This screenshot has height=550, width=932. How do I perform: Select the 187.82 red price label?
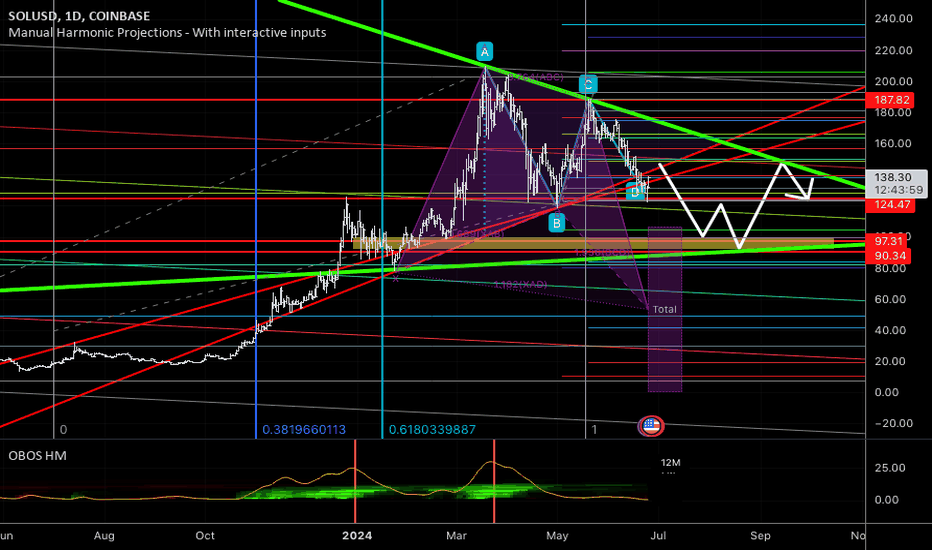[889, 100]
